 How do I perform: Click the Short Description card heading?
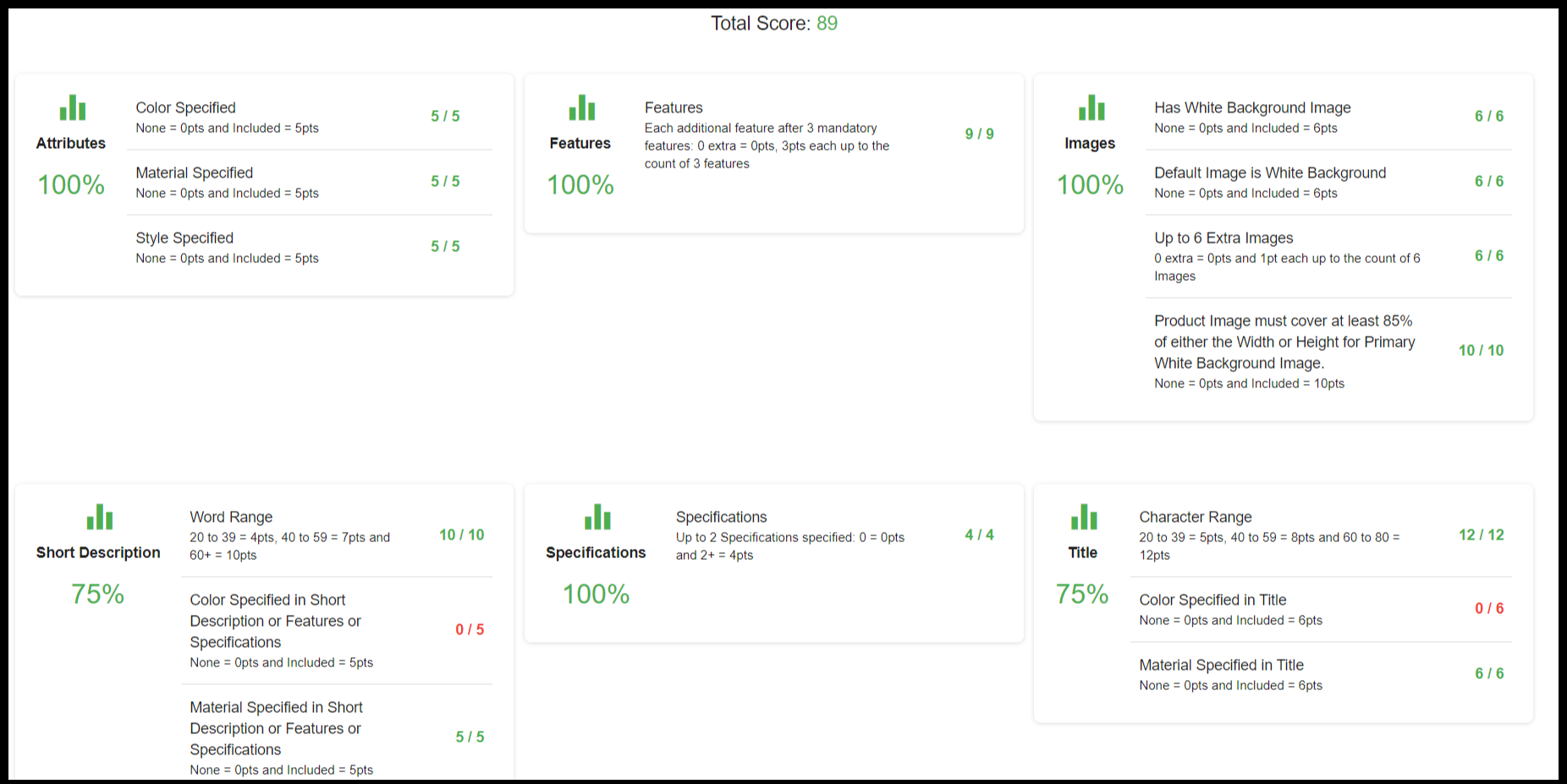pos(98,552)
